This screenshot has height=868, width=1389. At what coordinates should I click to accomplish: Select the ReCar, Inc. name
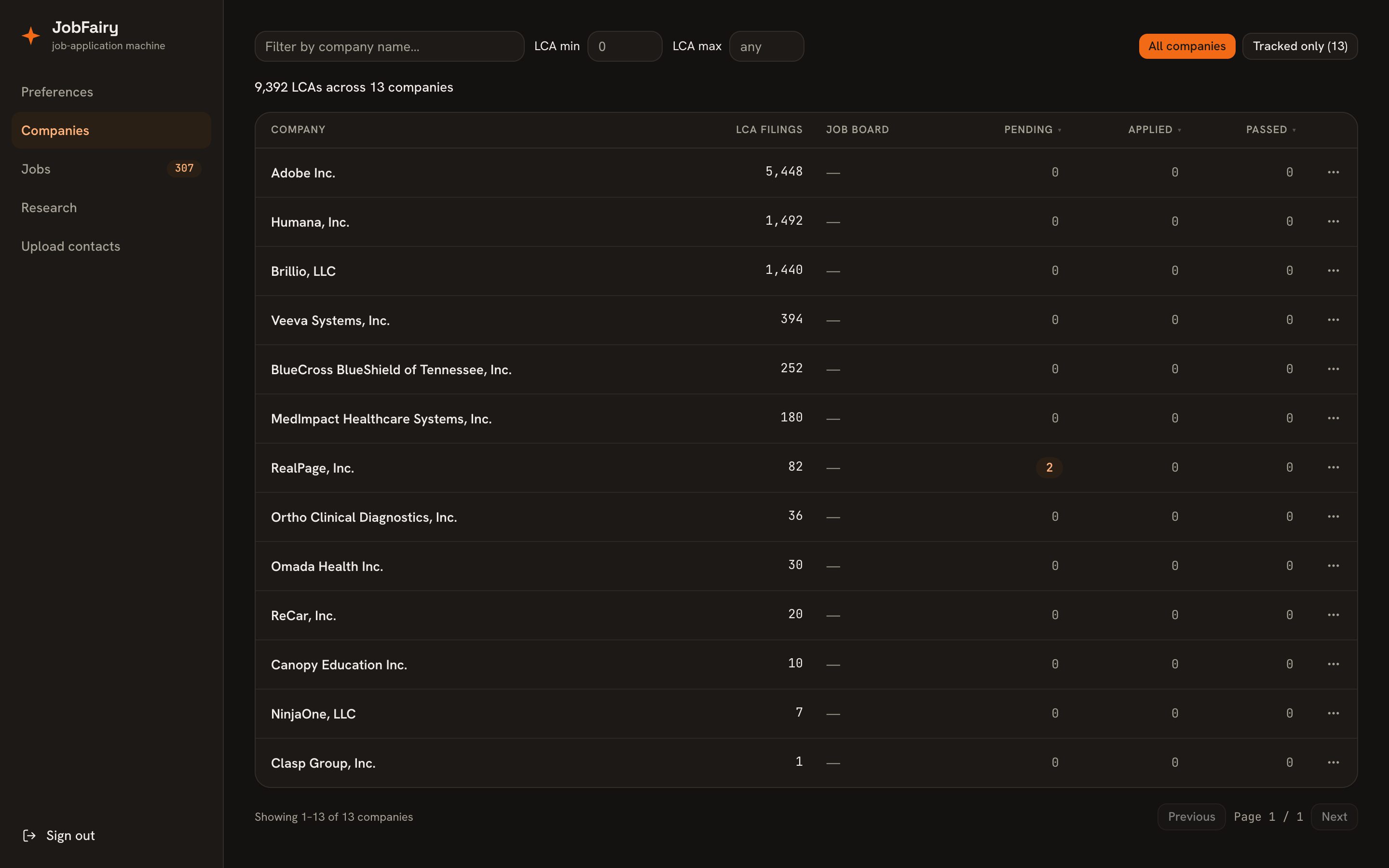303,615
